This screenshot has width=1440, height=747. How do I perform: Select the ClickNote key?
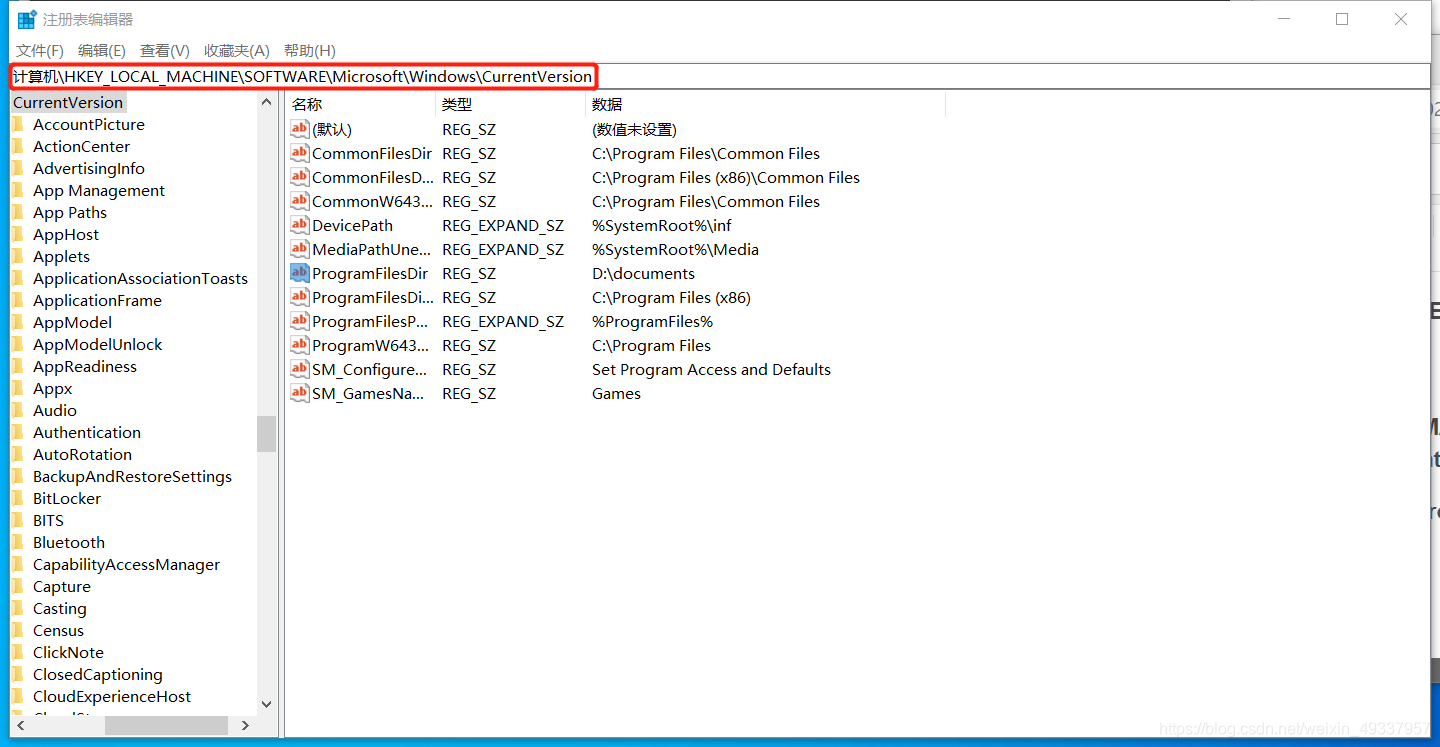coord(68,652)
